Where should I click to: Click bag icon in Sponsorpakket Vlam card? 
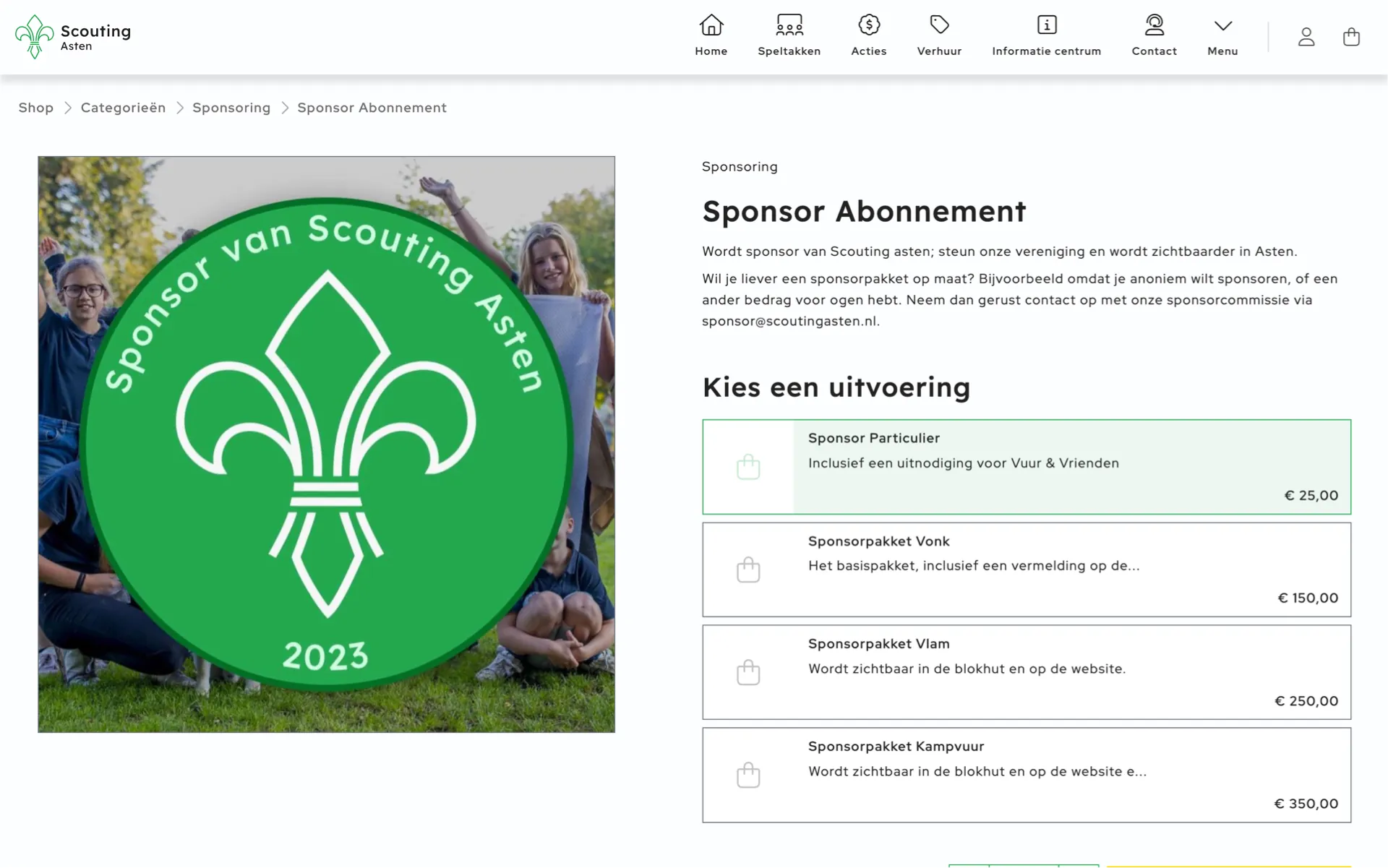click(x=748, y=672)
